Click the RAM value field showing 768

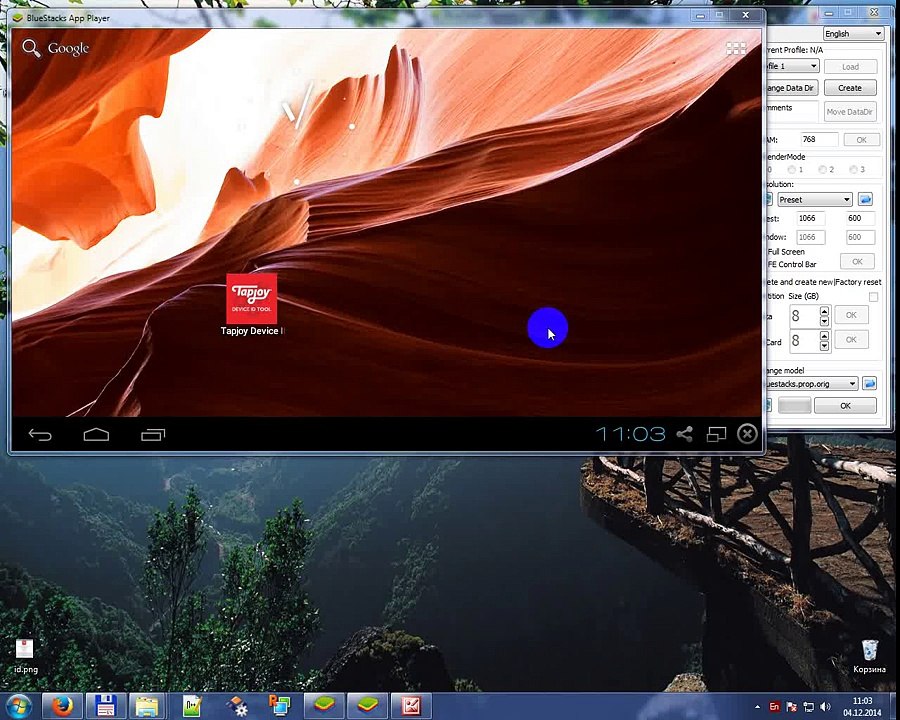tap(819, 139)
